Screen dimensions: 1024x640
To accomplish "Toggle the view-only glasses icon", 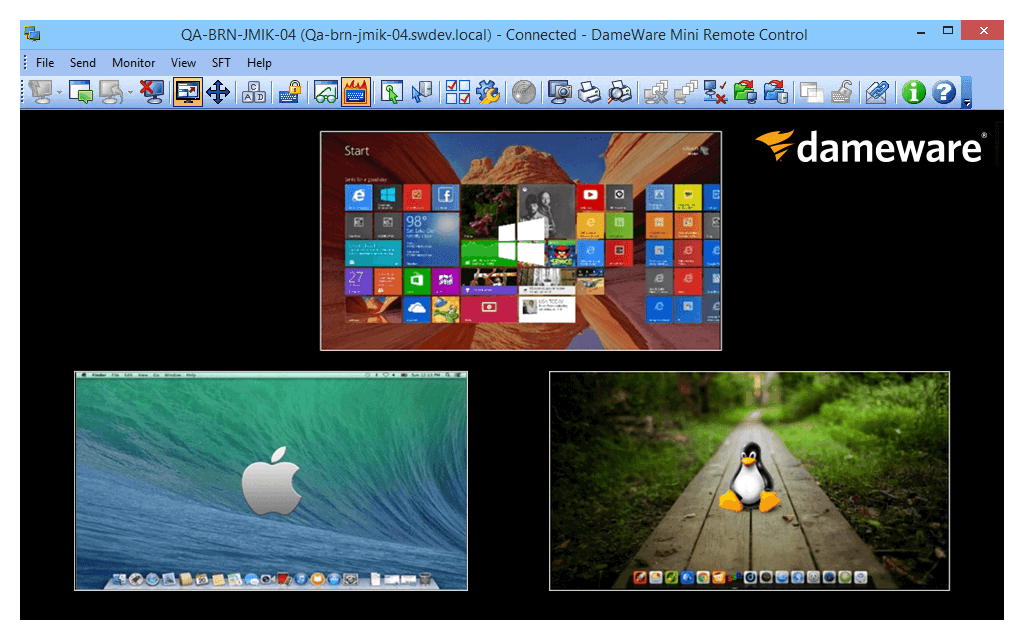I will click(x=325, y=92).
